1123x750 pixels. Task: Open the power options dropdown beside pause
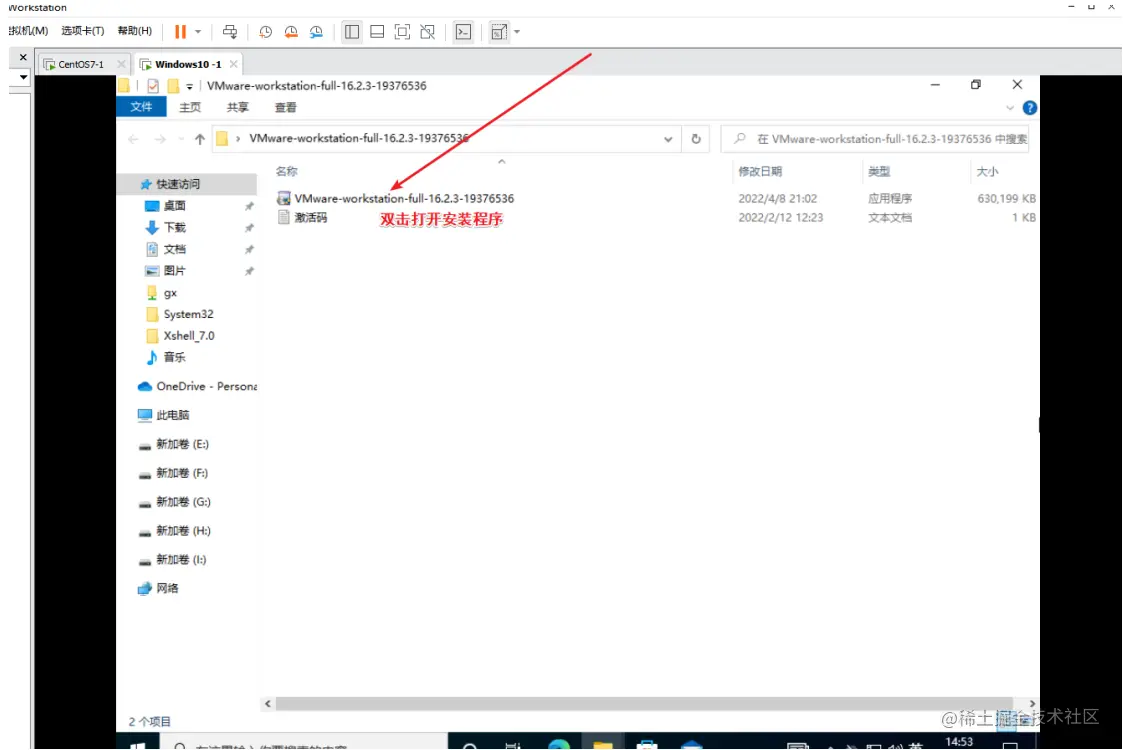click(x=198, y=32)
